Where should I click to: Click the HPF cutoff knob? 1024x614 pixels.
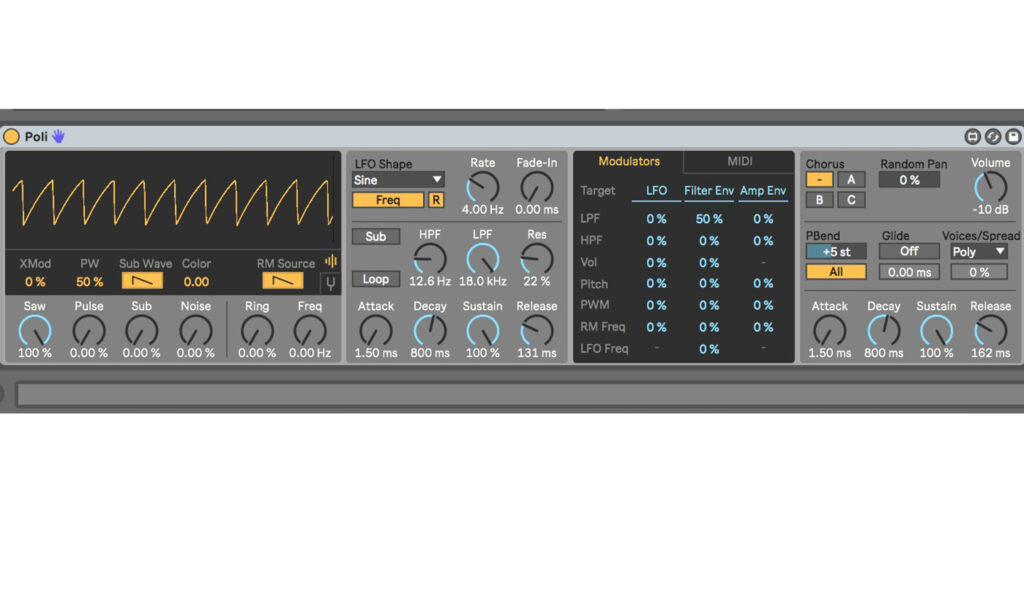pyautogui.click(x=430, y=259)
